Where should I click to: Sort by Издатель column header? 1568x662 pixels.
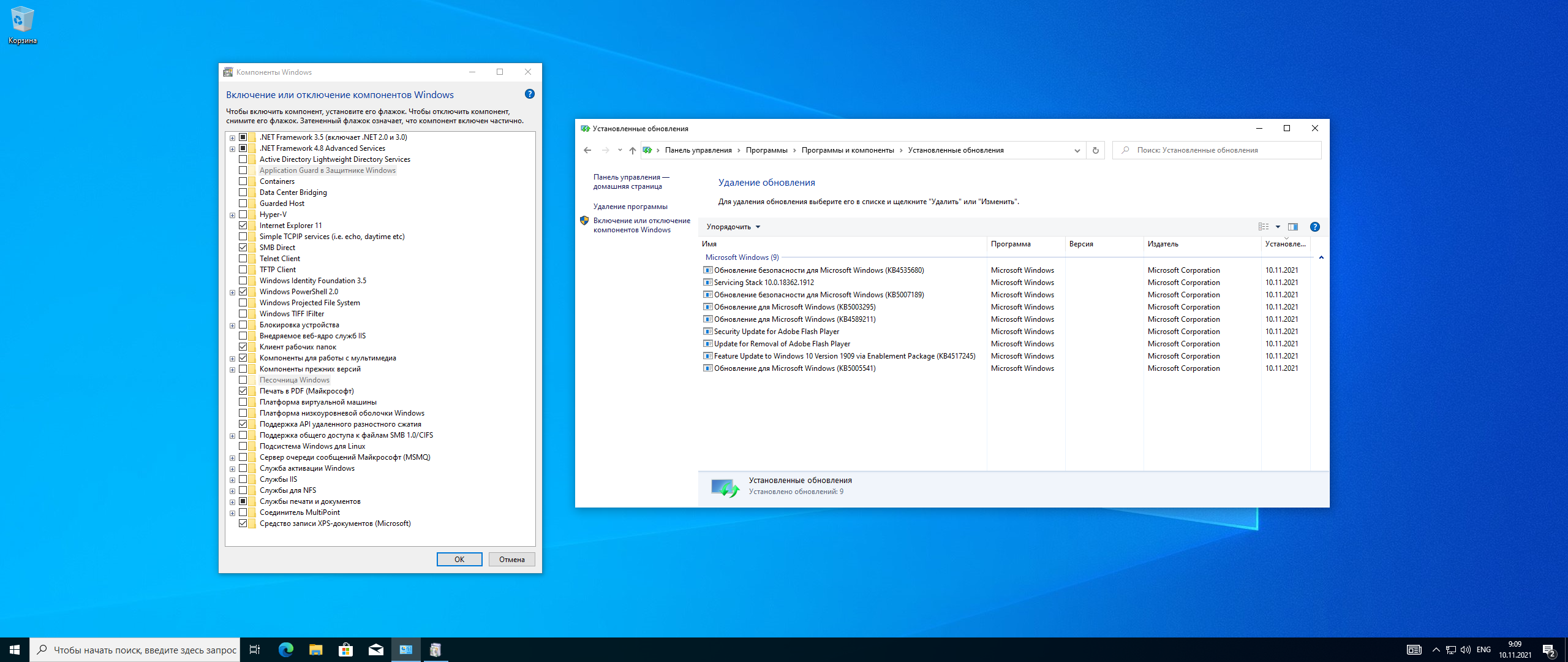tap(1202, 244)
